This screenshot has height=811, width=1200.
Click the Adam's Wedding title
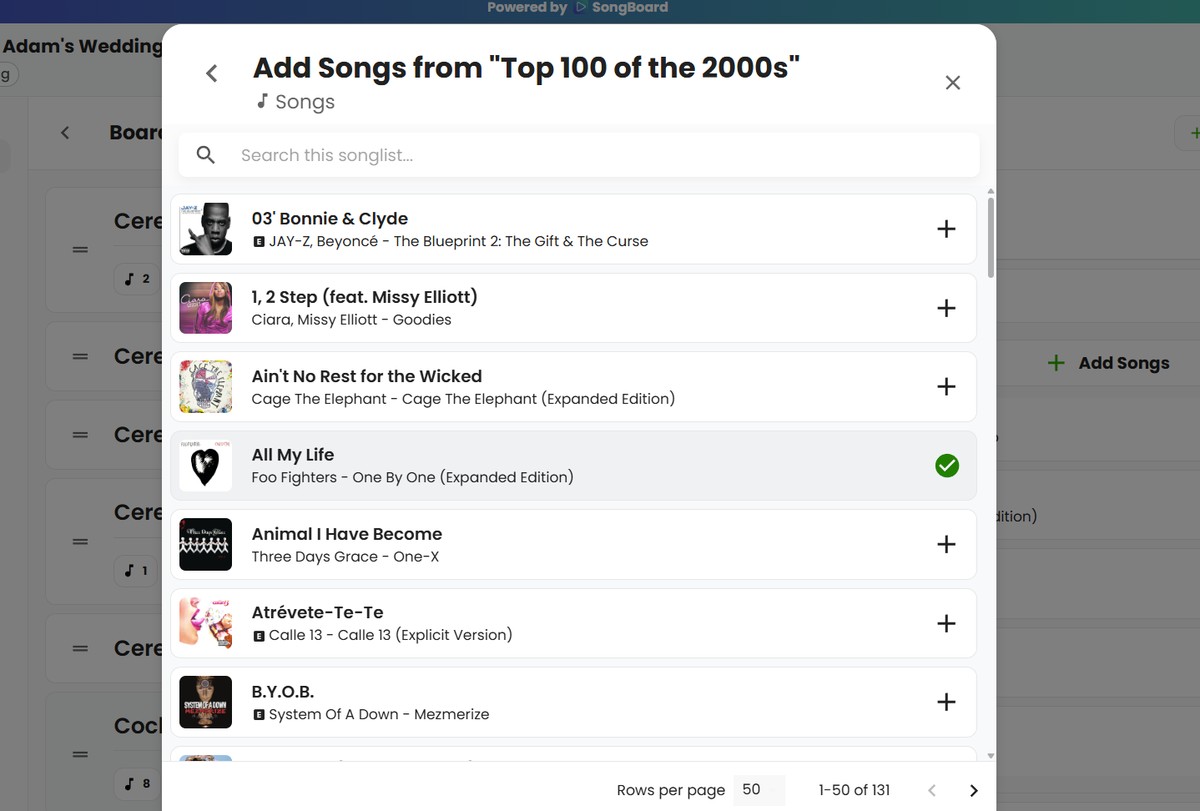tap(82, 46)
